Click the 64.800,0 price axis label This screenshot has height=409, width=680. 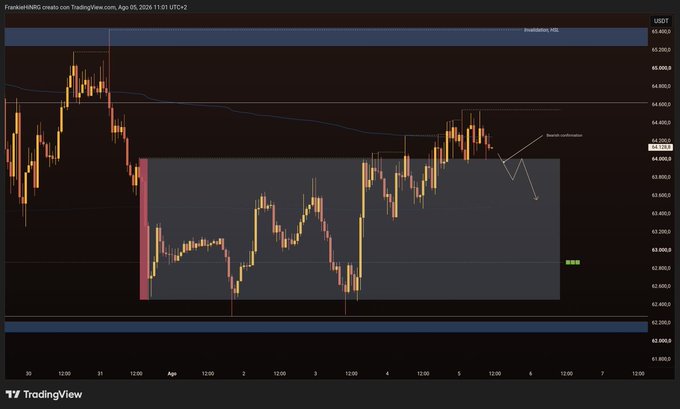661,86
